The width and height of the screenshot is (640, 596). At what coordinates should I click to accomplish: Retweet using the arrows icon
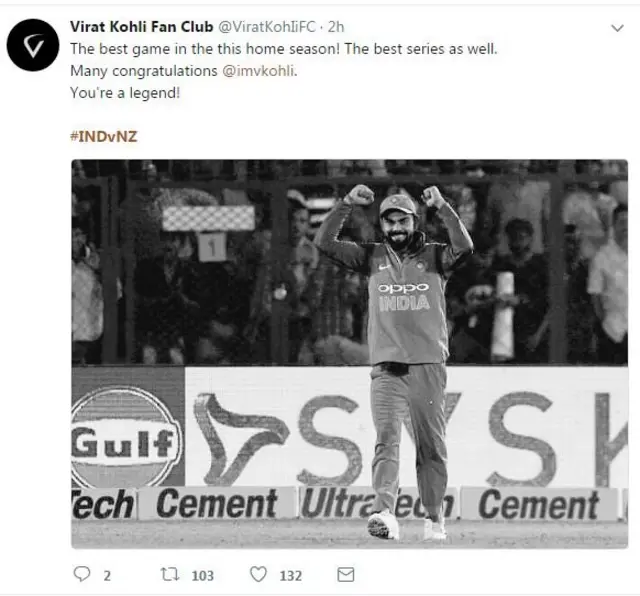169,574
